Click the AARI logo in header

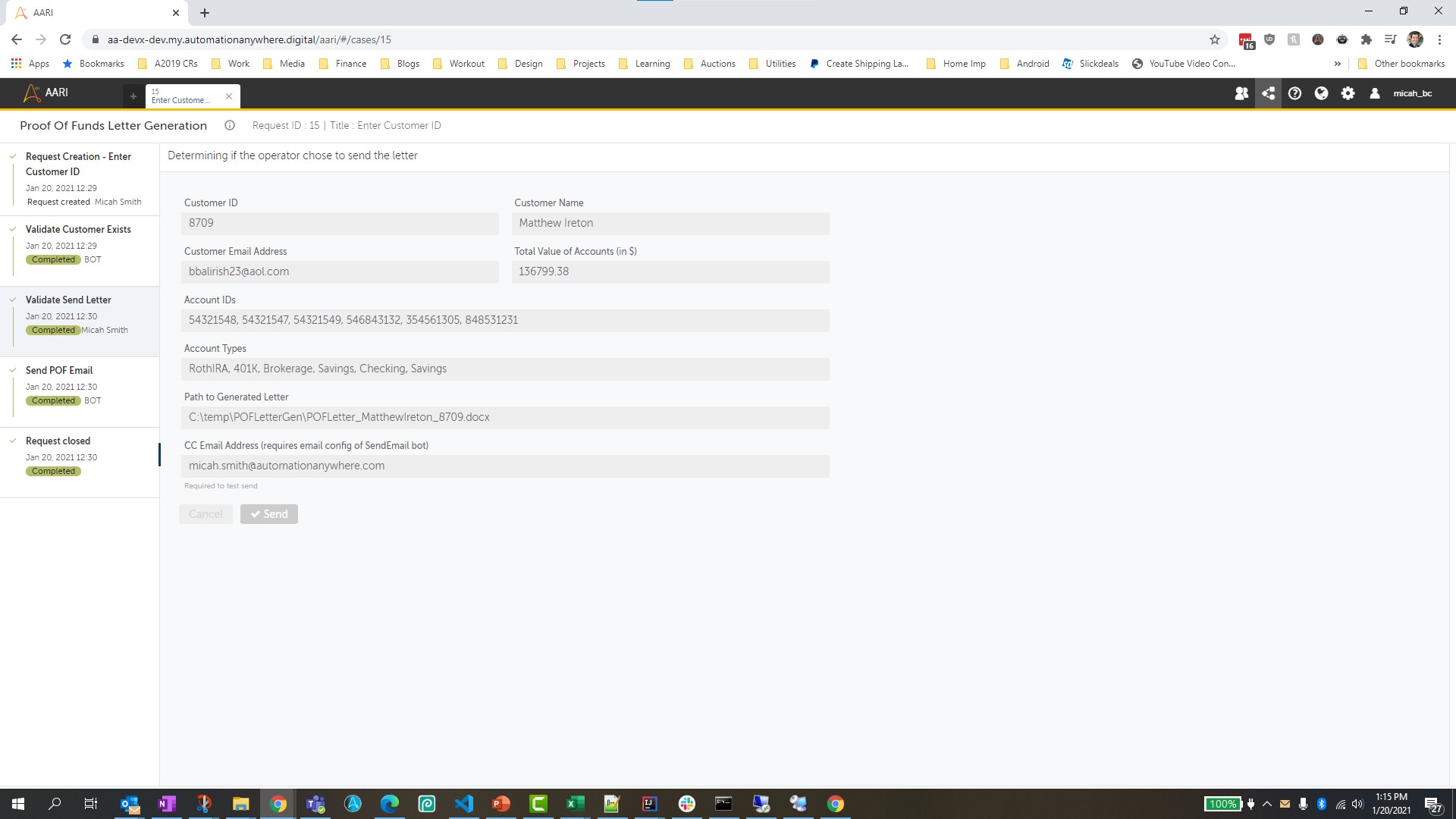[45, 93]
